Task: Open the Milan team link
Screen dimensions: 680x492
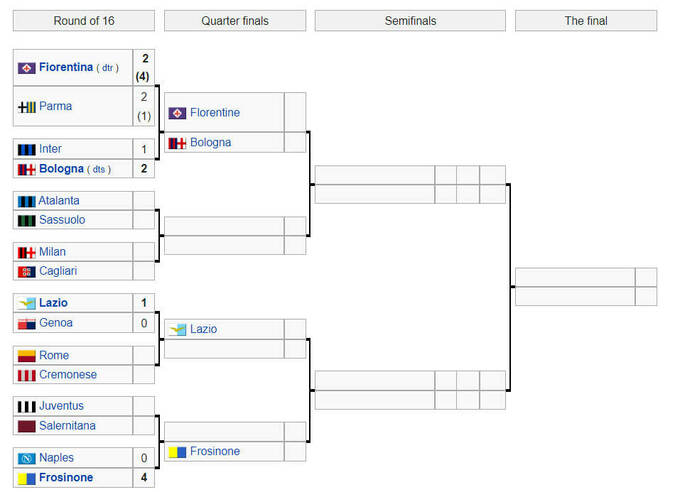Action: click(52, 252)
